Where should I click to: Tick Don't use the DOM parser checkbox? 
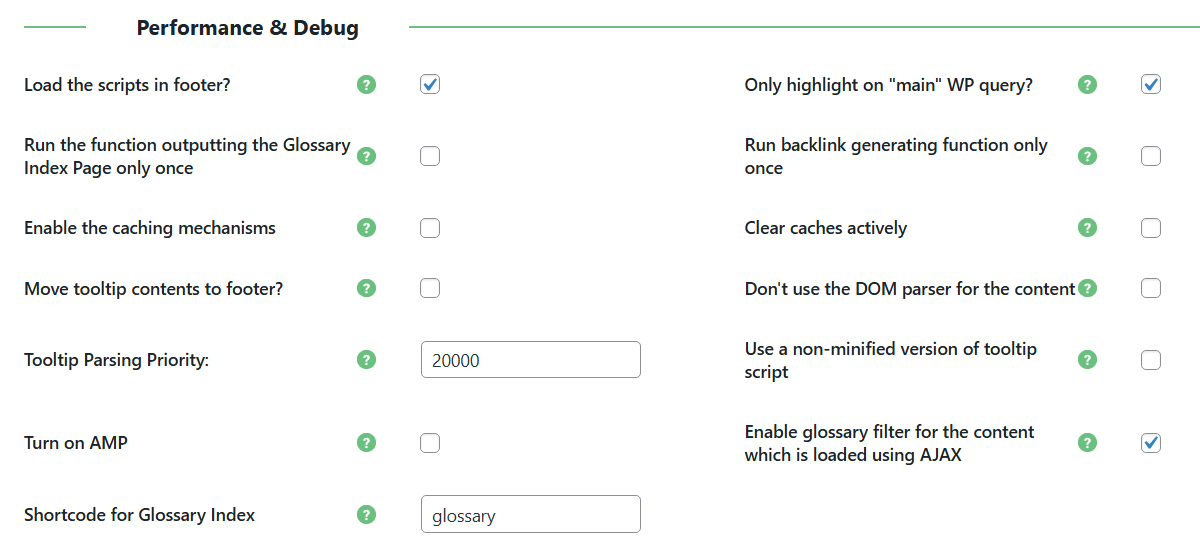point(1151,289)
